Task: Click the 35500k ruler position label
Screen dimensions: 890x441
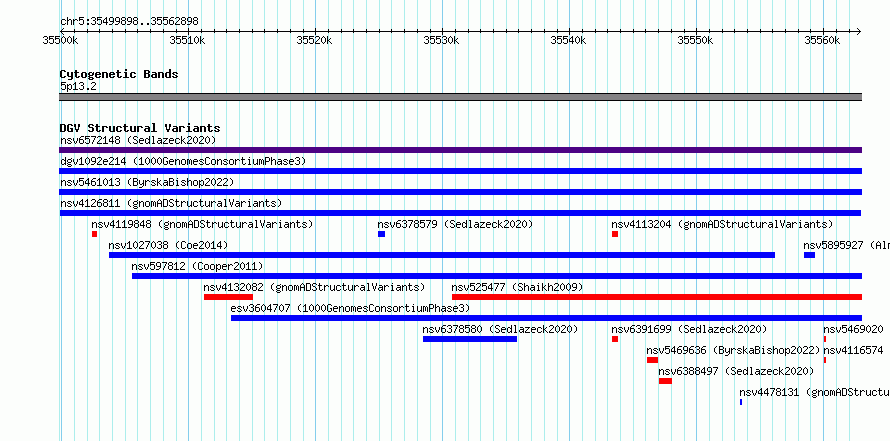Action: pos(60,41)
